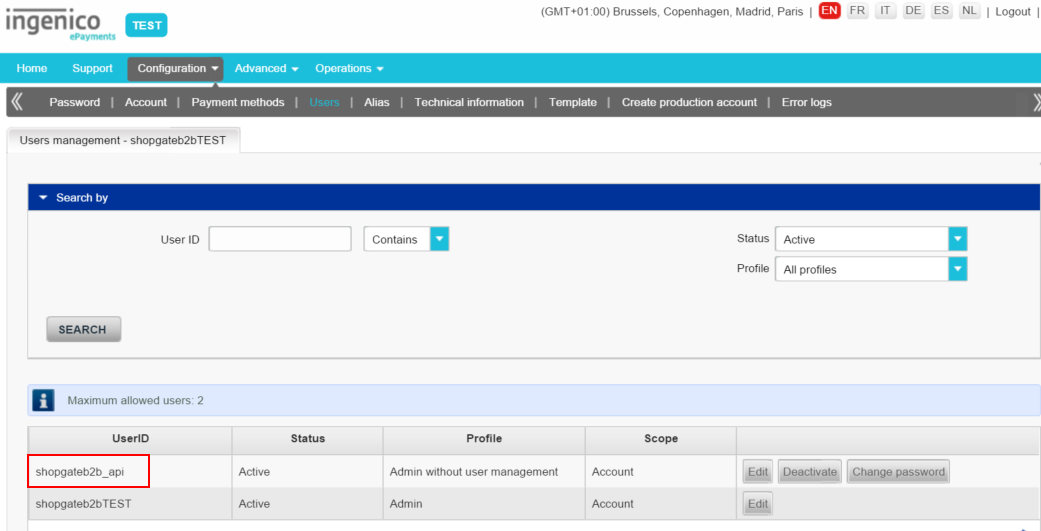This screenshot has height=531, width=1041.
Task: Deactivate the shopgateb2b_api user
Action: point(809,472)
